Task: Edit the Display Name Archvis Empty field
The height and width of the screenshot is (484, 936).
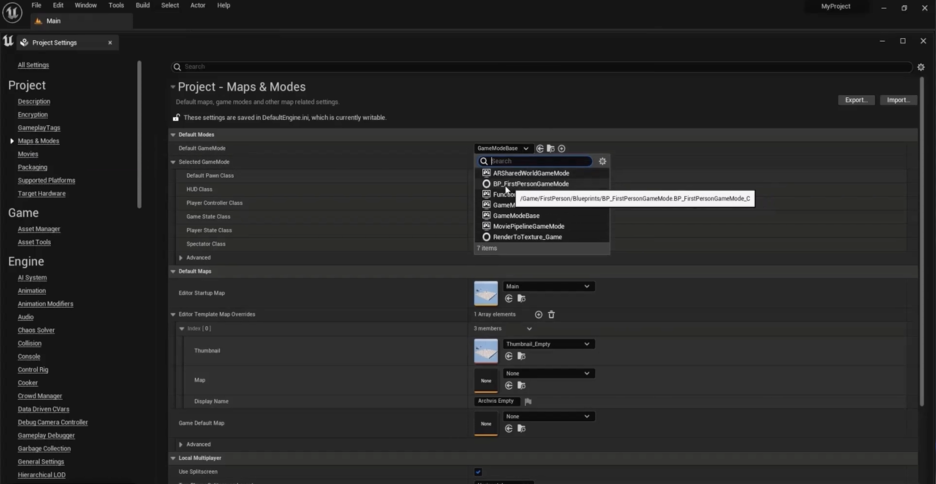Action: pyautogui.click(x=498, y=402)
